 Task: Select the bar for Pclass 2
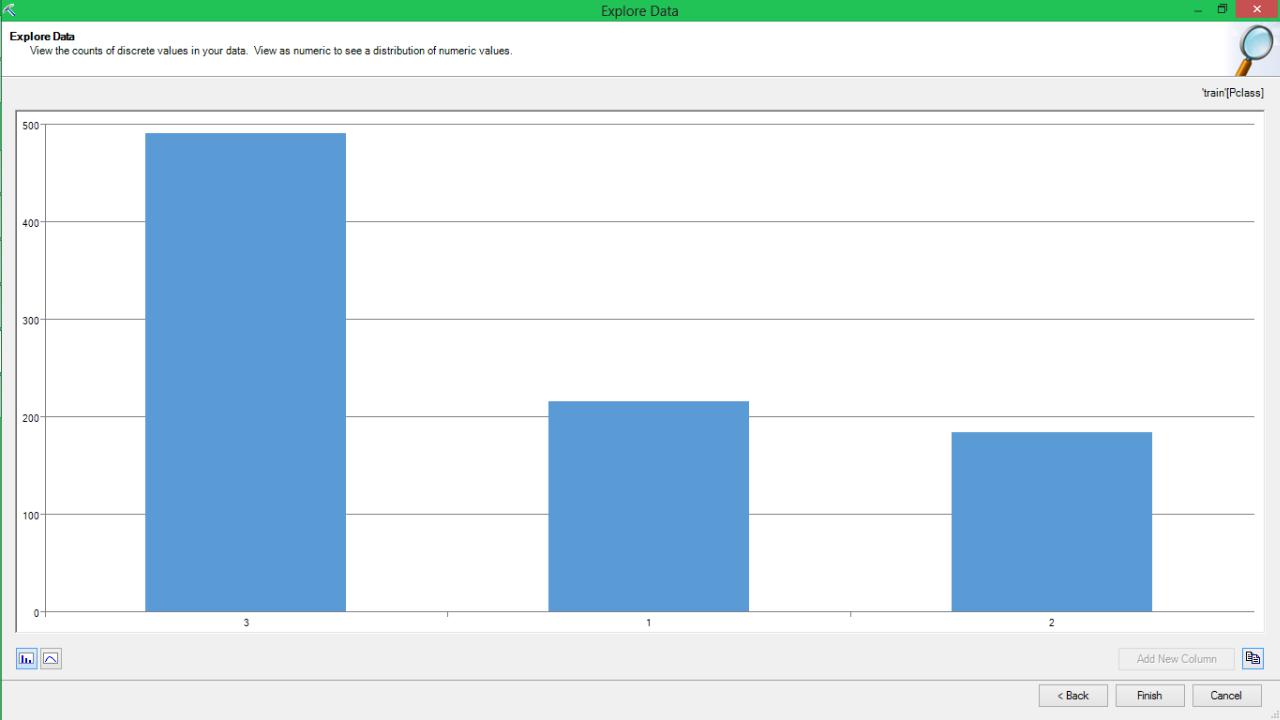tap(1052, 522)
